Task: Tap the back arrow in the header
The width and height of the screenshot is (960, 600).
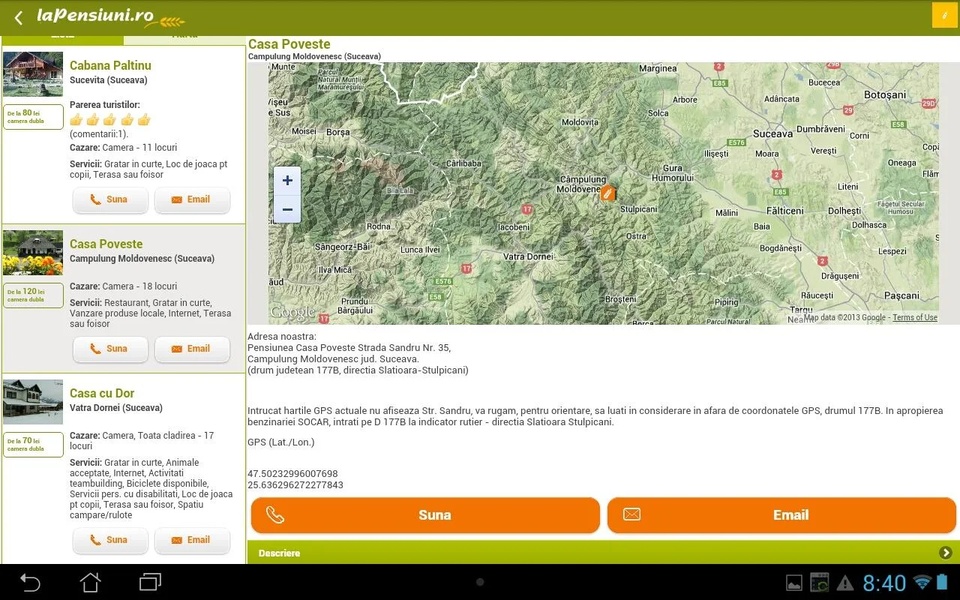Action: [18, 18]
